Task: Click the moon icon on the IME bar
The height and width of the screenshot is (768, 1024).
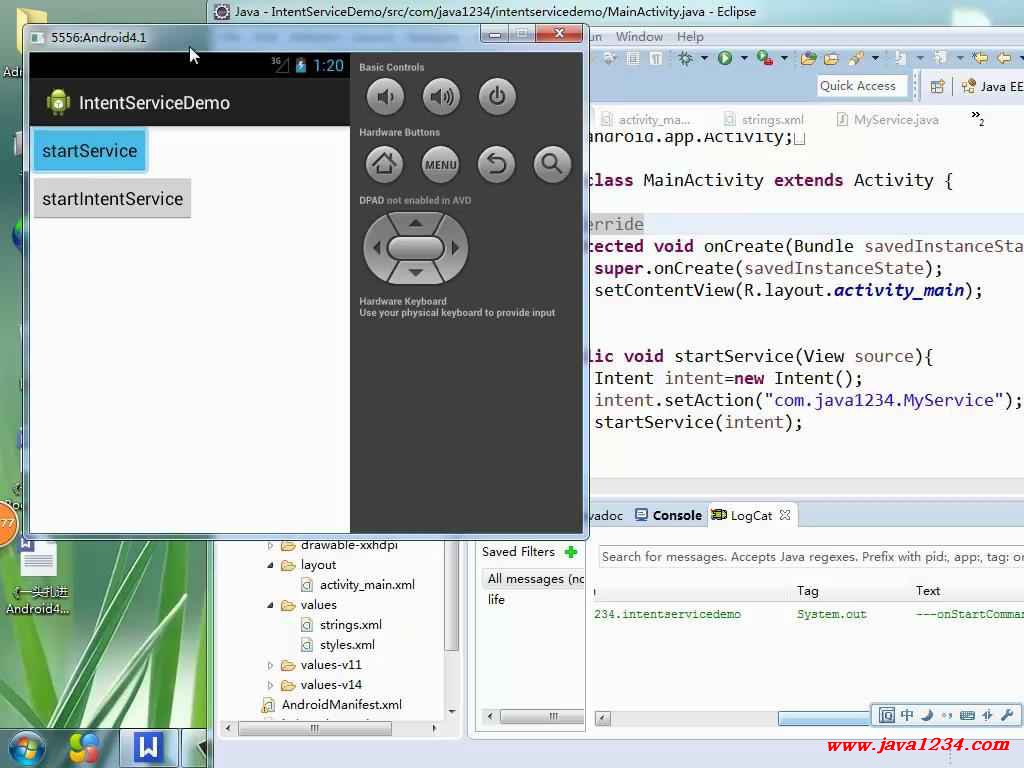Action: (x=927, y=715)
